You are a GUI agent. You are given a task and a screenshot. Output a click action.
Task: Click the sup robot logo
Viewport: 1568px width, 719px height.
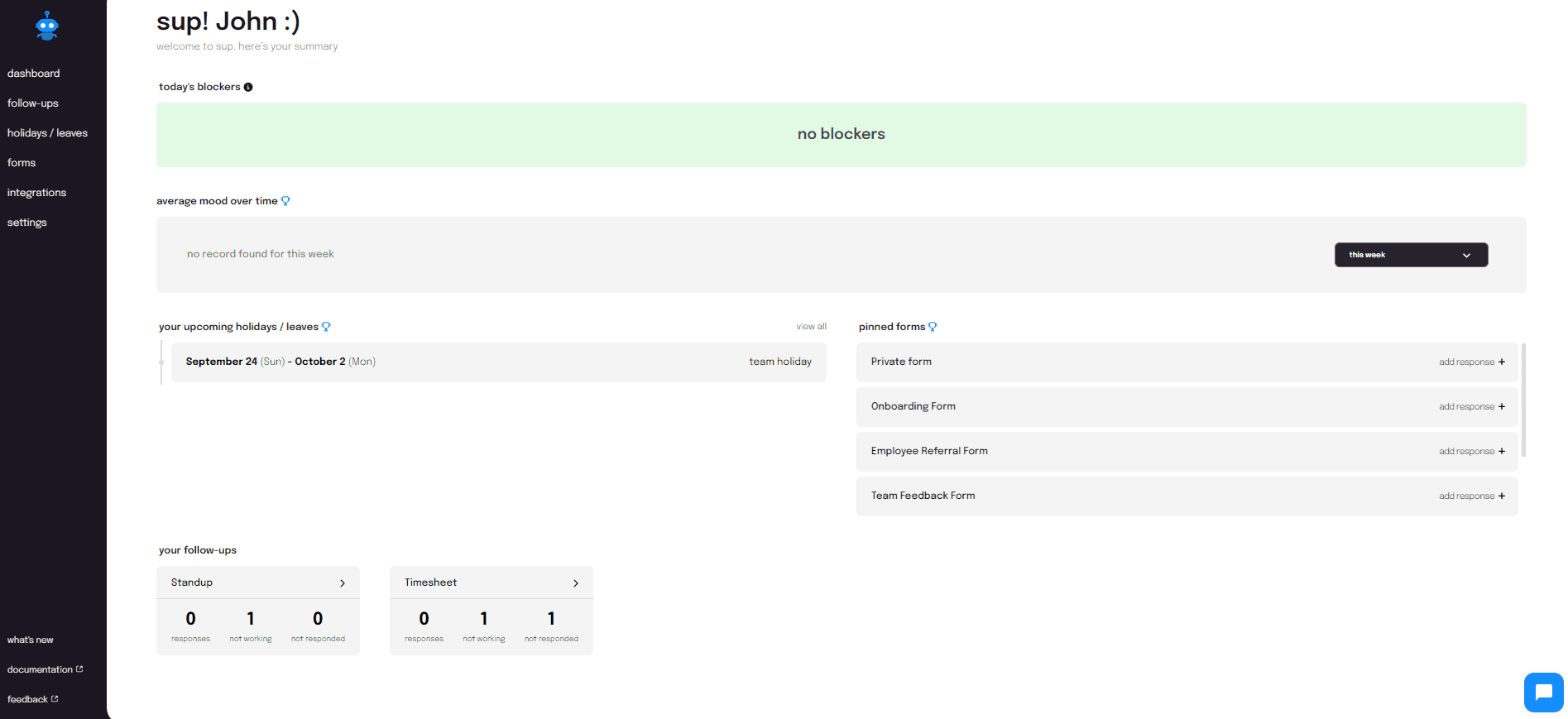click(x=47, y=26)
